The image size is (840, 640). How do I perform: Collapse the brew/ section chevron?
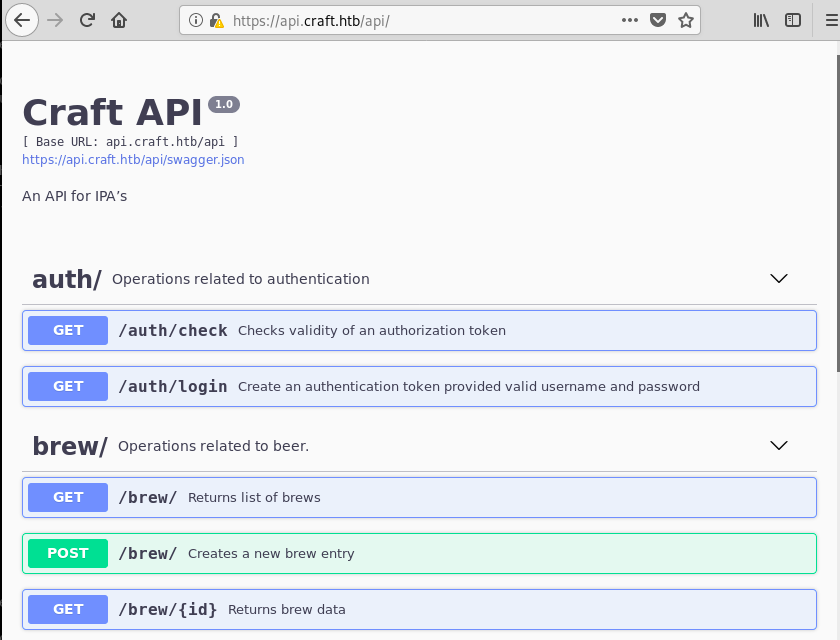(x=778, y=446)
